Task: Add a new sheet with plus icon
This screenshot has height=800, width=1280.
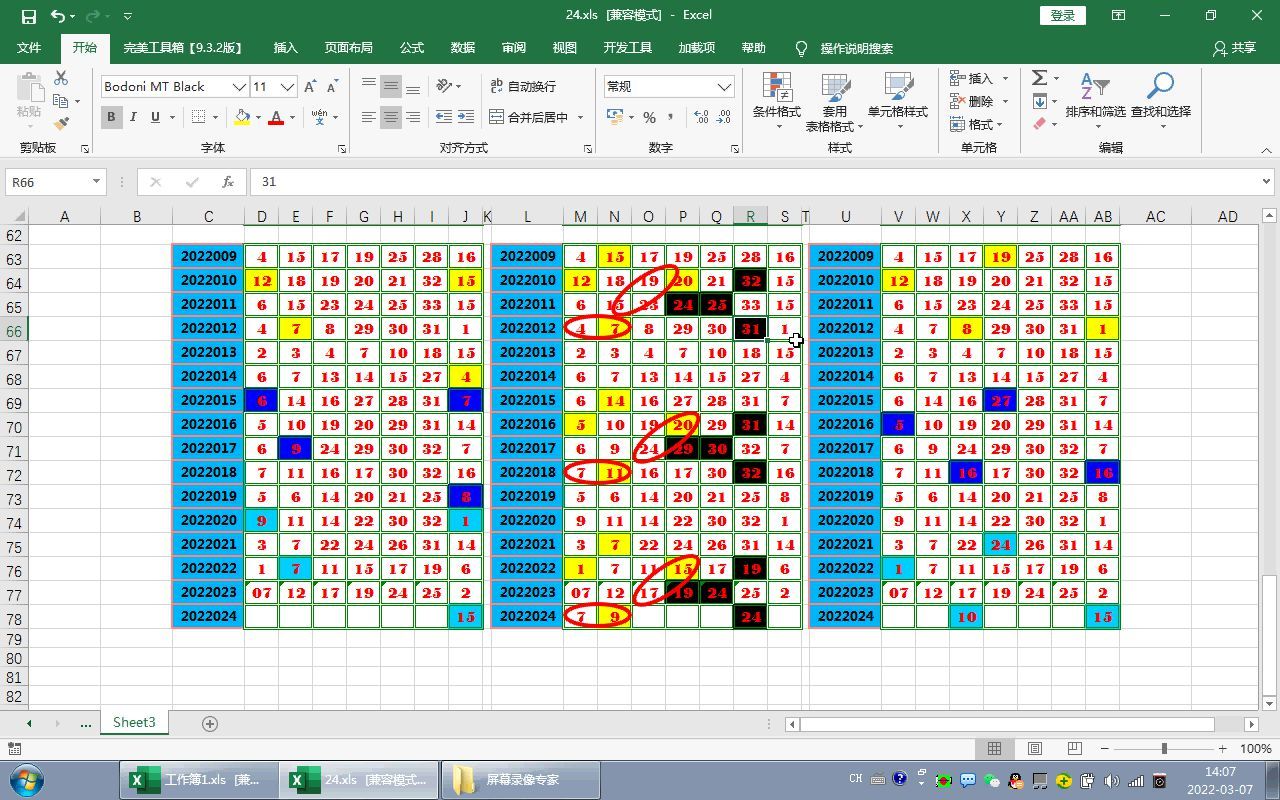Action: [210, 723]
